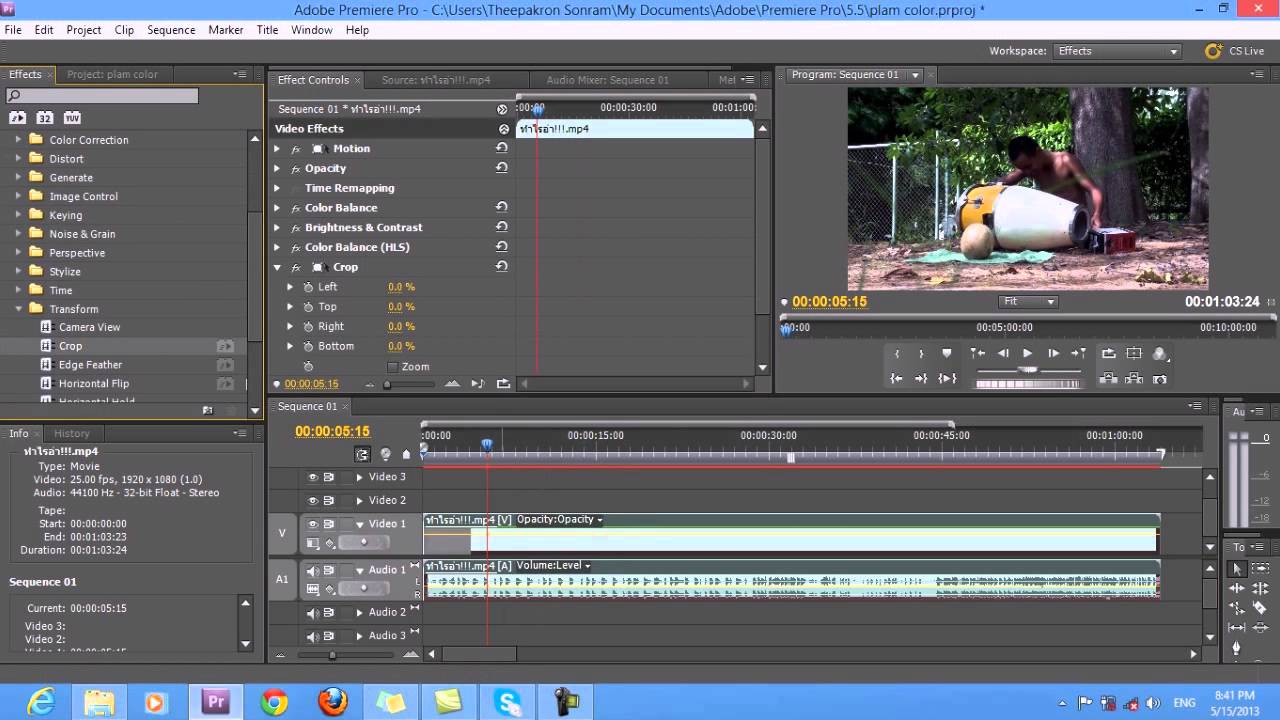
Task: Open Google Chrome from the taskbar
Action: pyautogui.click(x=274, y=703)
